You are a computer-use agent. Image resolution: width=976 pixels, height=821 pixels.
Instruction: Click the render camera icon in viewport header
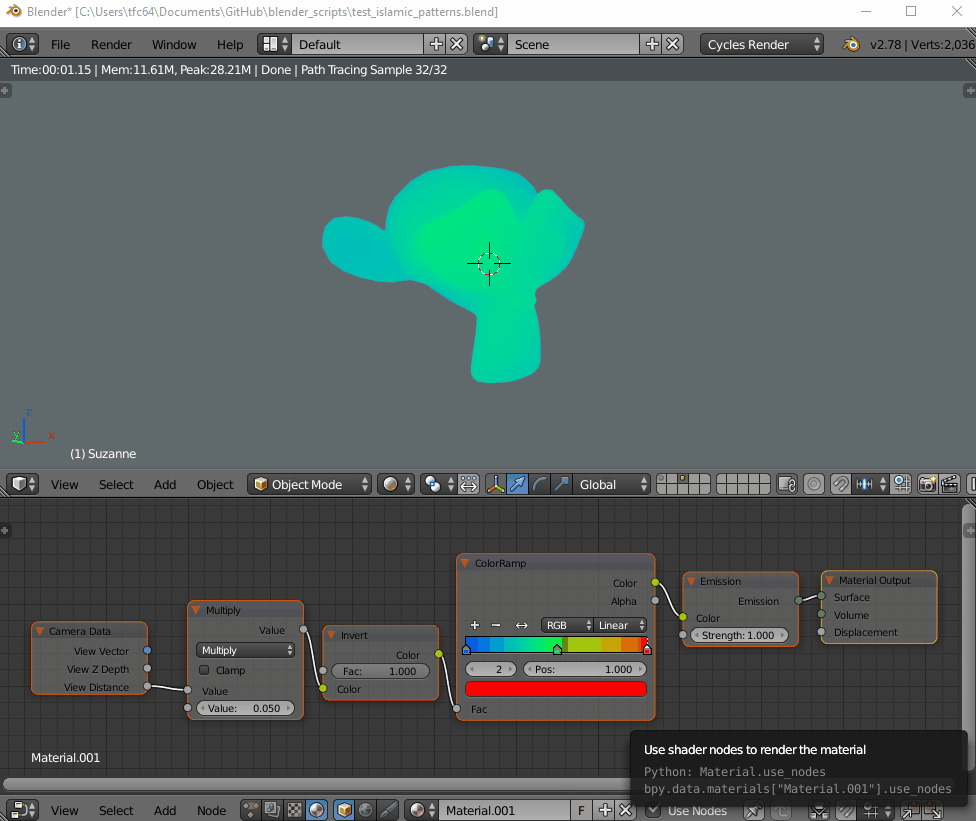[927, 484]
